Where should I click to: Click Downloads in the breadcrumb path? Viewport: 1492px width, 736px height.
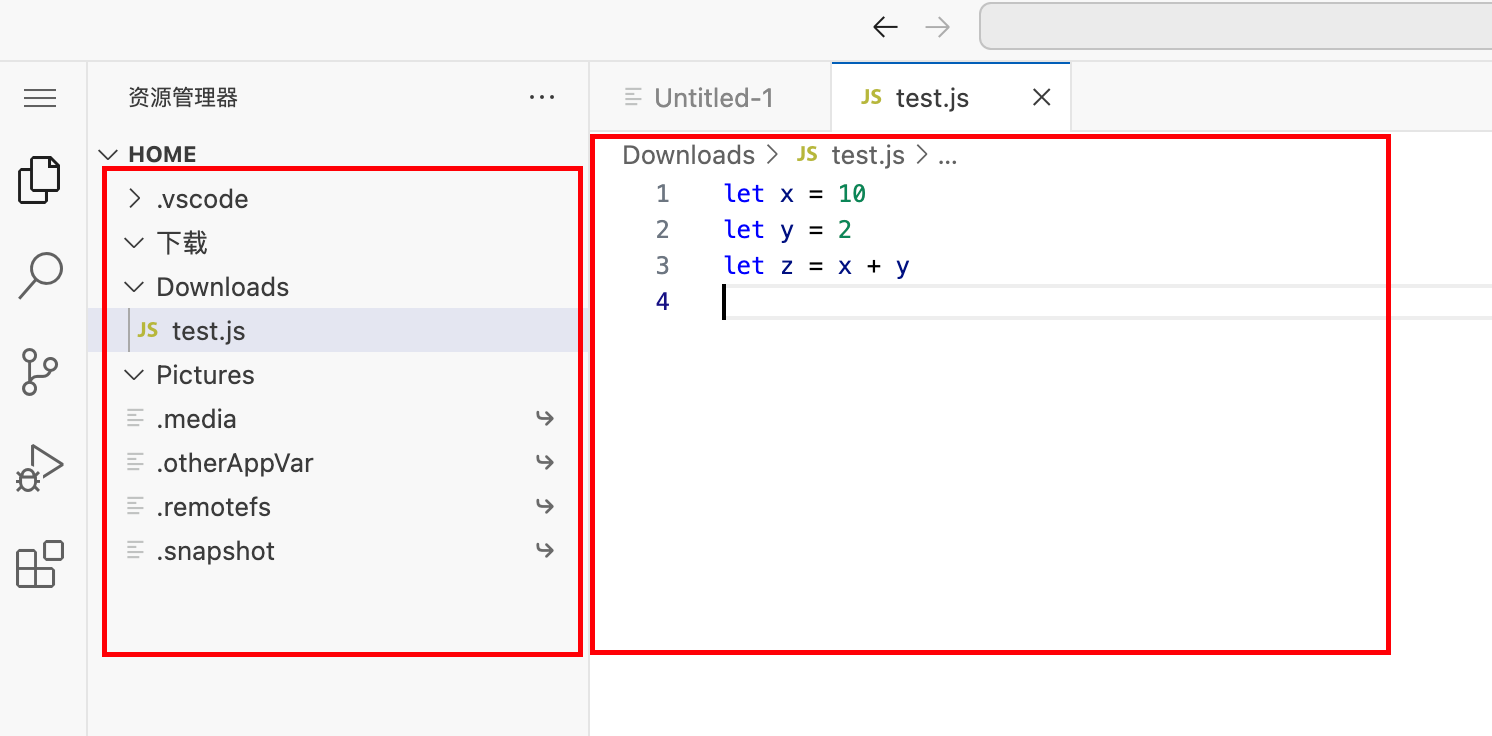coord(688,155)
